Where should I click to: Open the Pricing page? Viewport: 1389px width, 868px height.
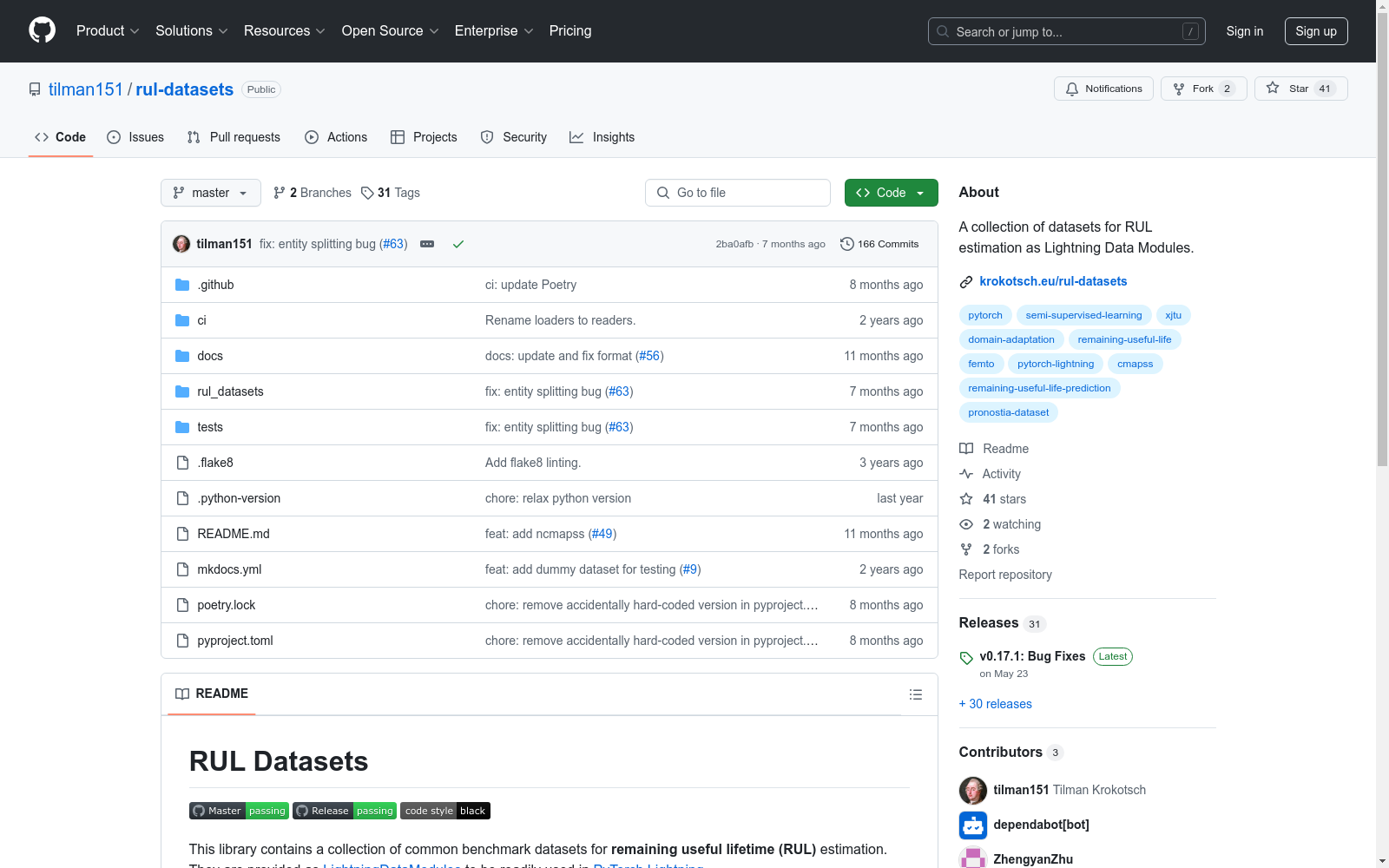570,31
